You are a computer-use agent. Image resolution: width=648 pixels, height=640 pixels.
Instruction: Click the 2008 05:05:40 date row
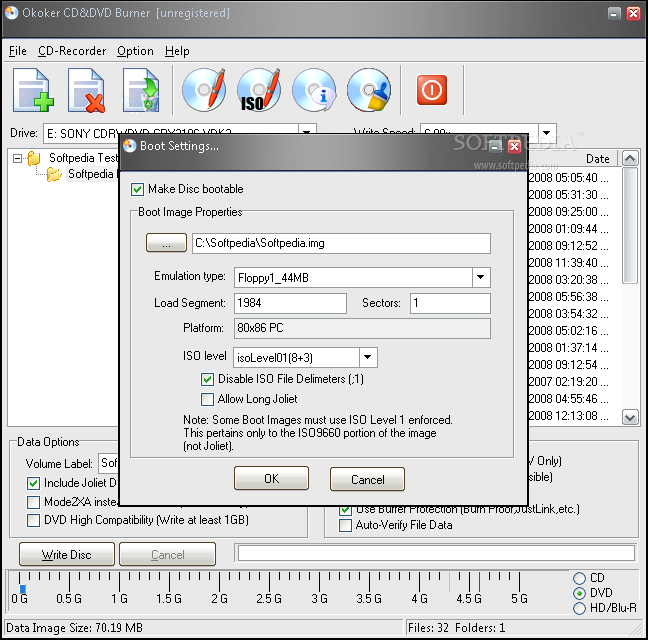(x=569, y=178)
